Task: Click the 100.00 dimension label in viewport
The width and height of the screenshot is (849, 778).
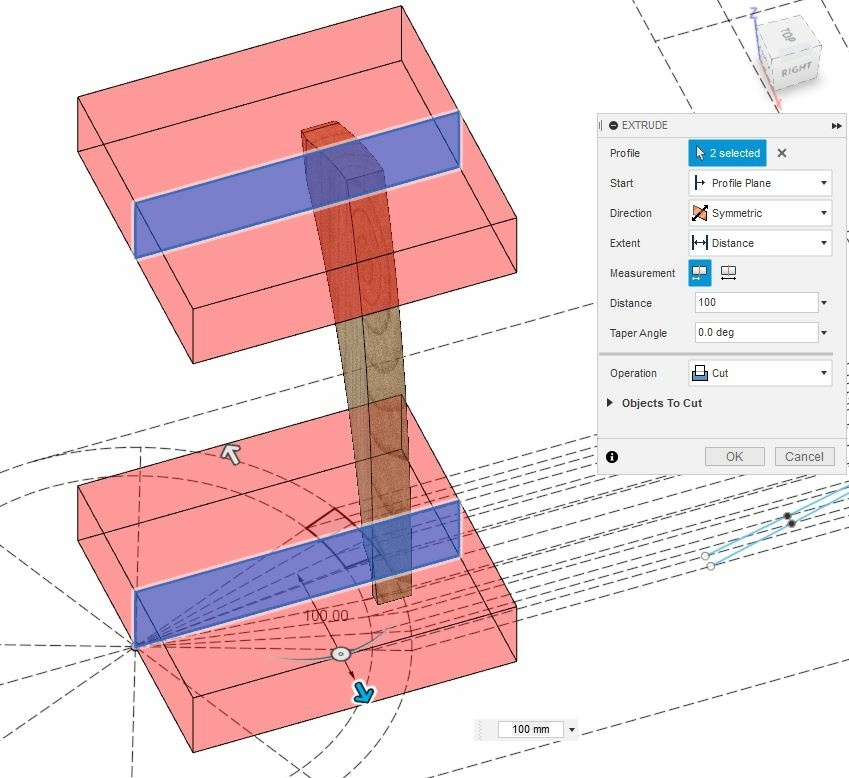Action: 326,616
